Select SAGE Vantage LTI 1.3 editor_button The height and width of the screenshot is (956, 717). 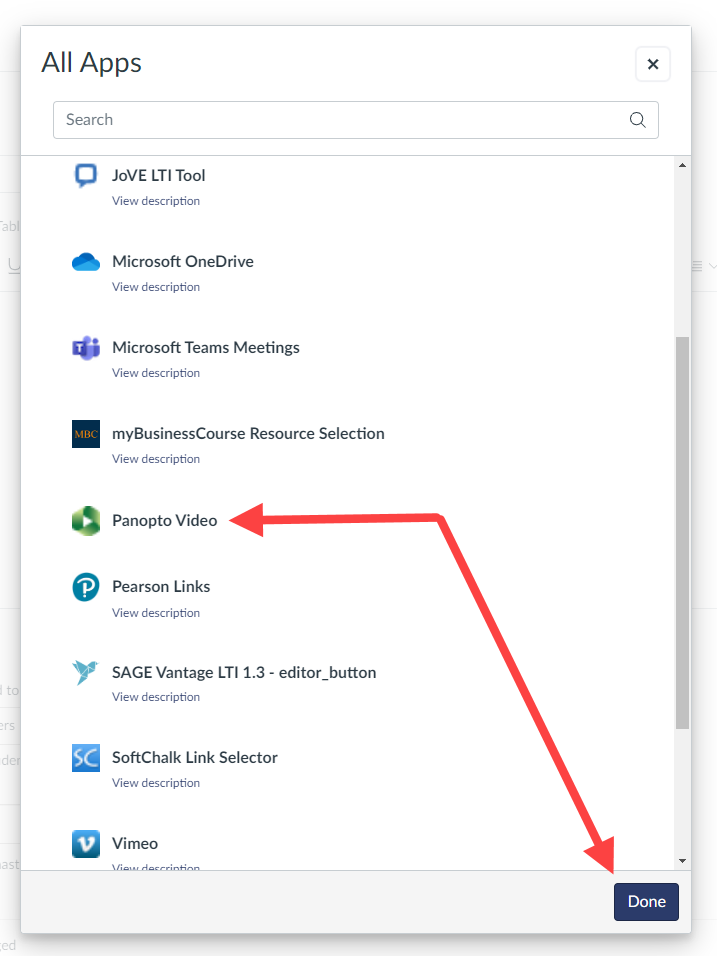pyautogui.click(x=244, y=672)
